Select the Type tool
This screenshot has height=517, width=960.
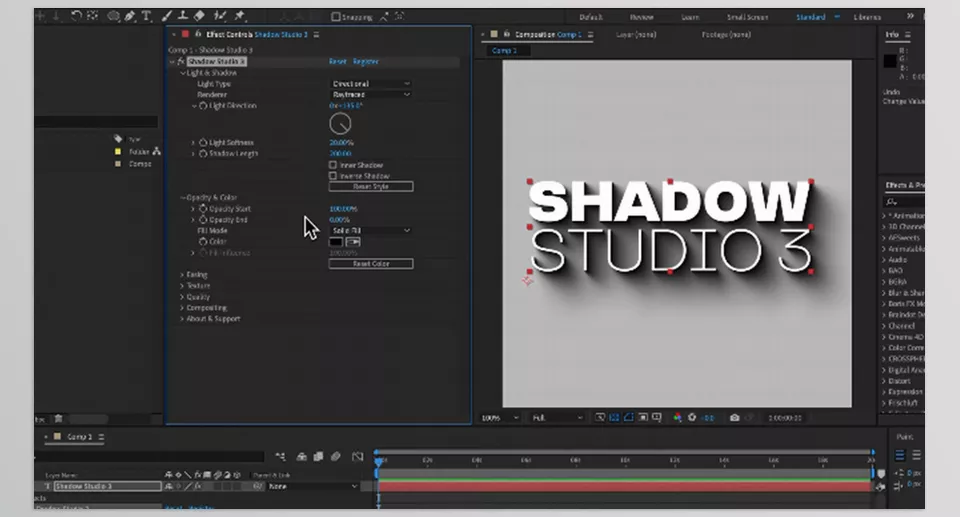tap(146, 17)
